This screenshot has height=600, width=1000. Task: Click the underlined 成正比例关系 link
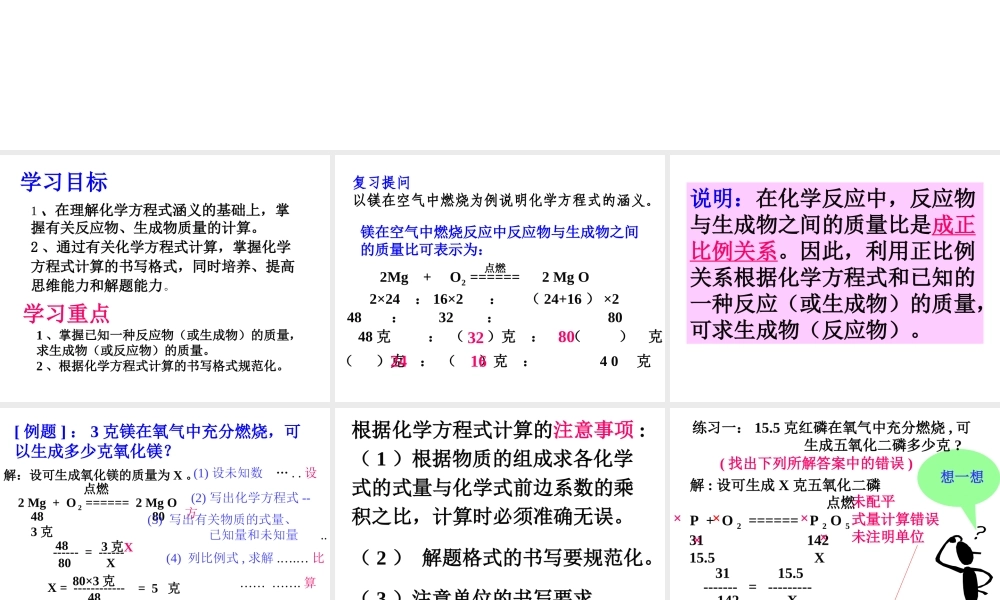[x=833, y=238]
